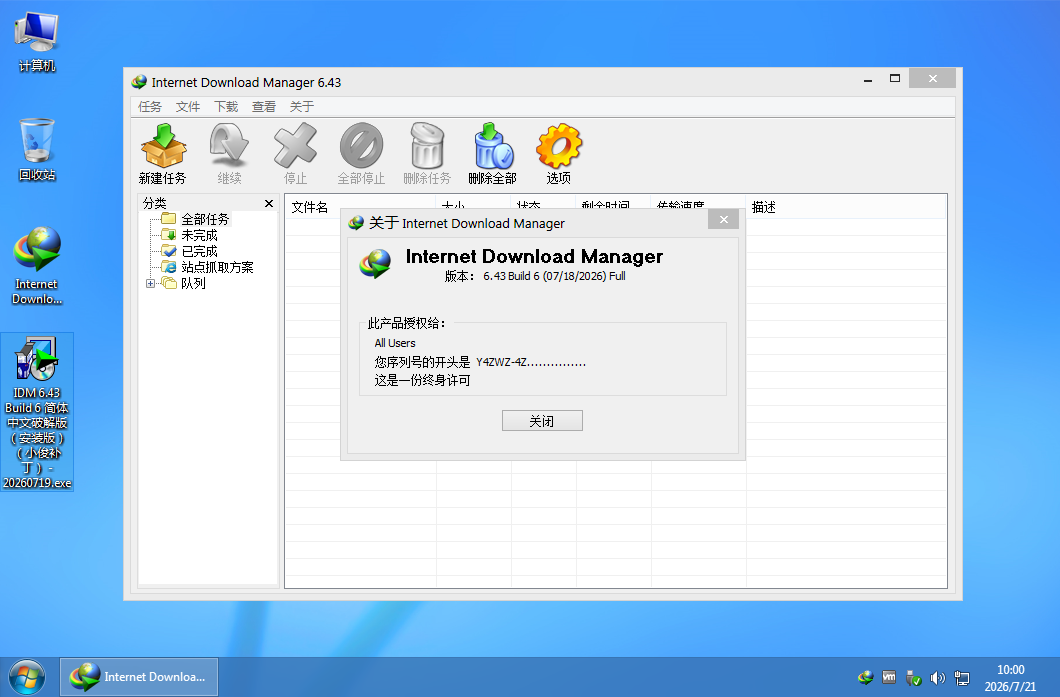Close the 分类 side panel
Image resolution: width=1060 pixels, height=697 pixels.
(268, 203)
